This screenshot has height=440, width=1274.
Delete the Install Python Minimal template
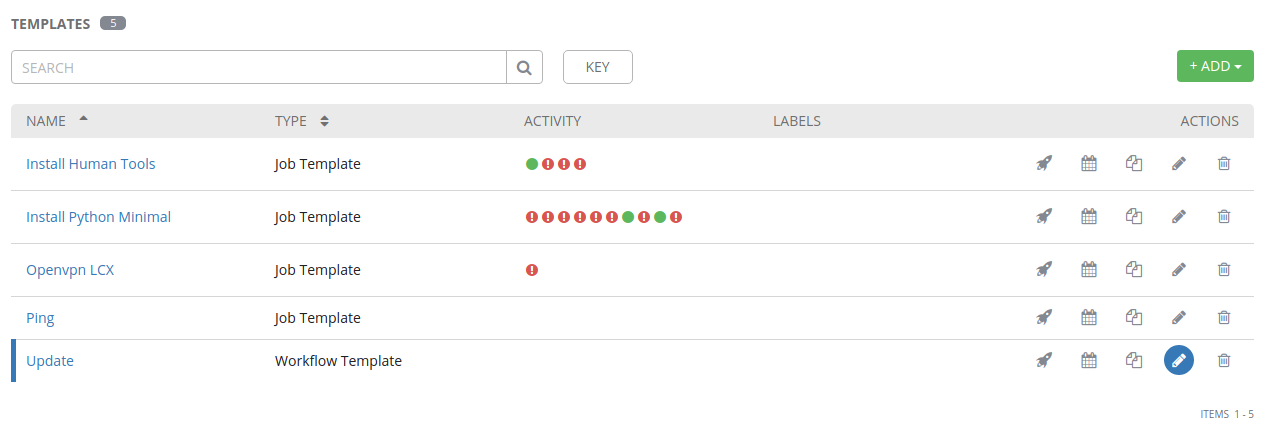1224,216
